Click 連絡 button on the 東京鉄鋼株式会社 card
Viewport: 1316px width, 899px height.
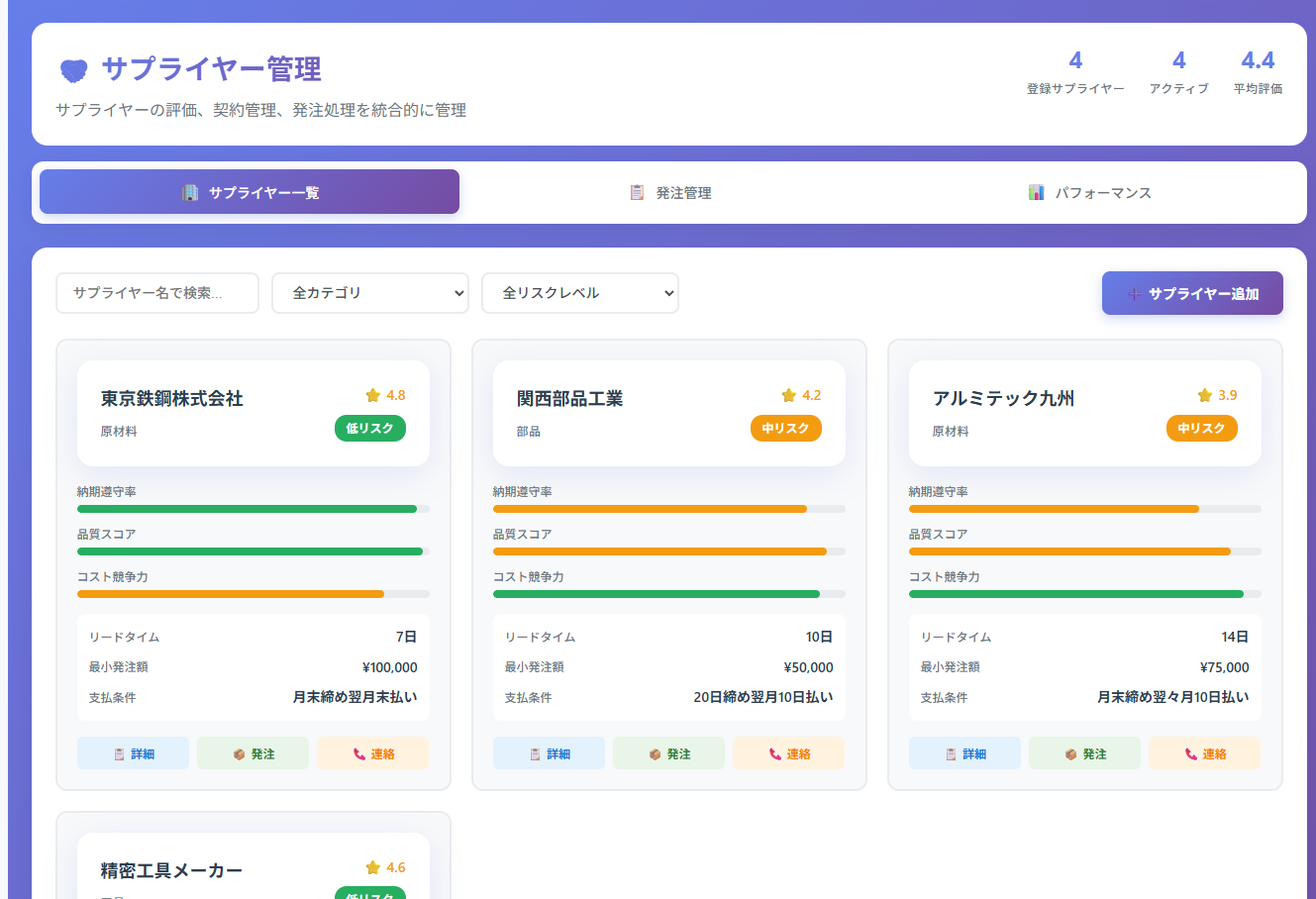tap(372, 753)
